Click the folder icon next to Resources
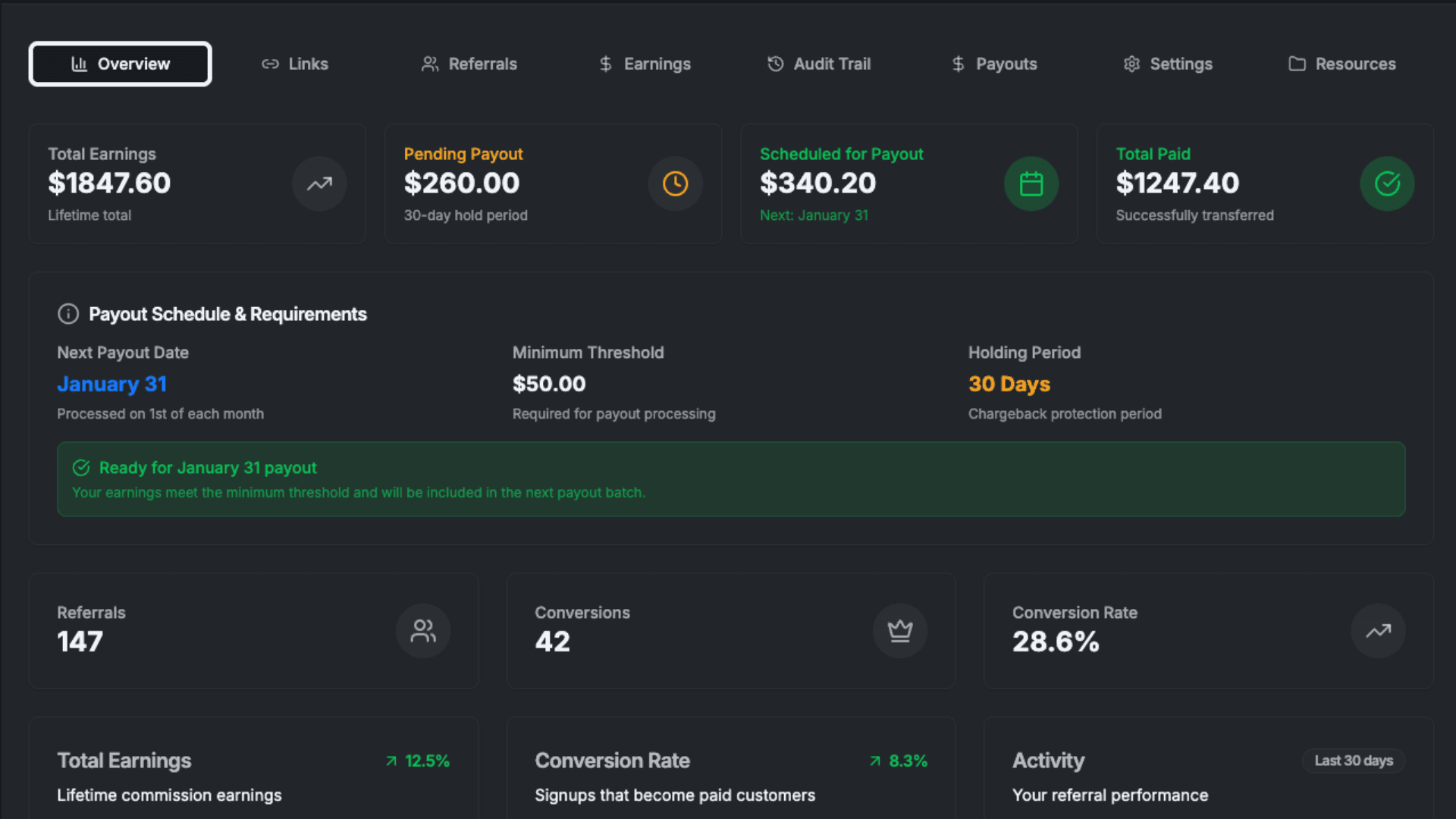1456x819 pixels. coord(1297,64)
